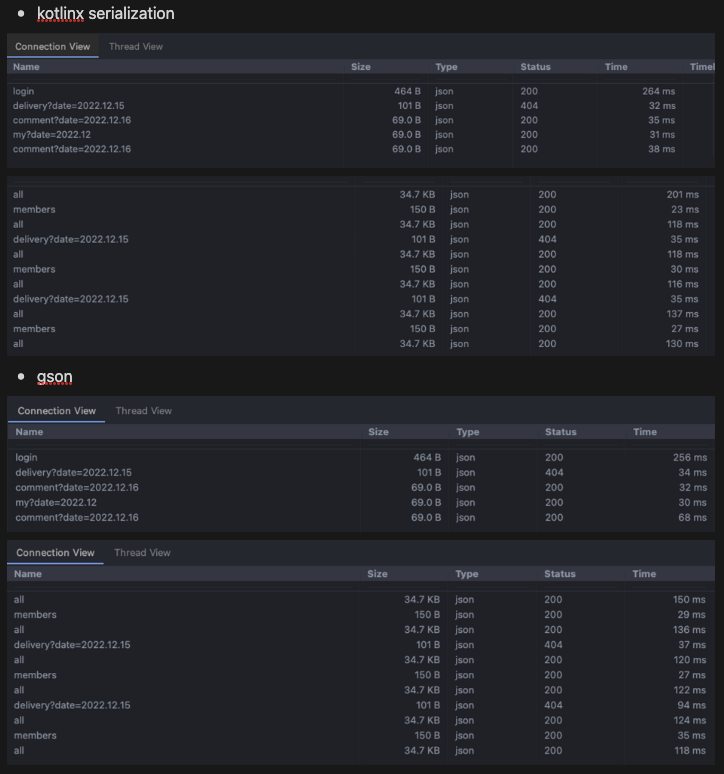Viewport: 724px width, 774px height.
Task: Select the login request taking 264 ms
Action: pyautogui.click(x=360, y=91)
